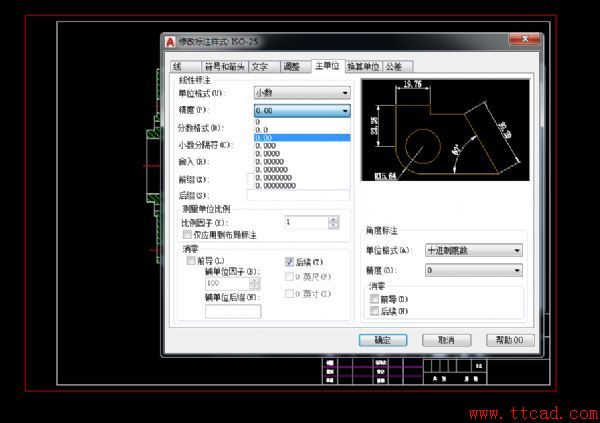This screenshot has width=600, height=423.
Task: Toggle the 前导 (L) zero suppression checkbox
Action: pyautogui.click(x=191, y=261)
